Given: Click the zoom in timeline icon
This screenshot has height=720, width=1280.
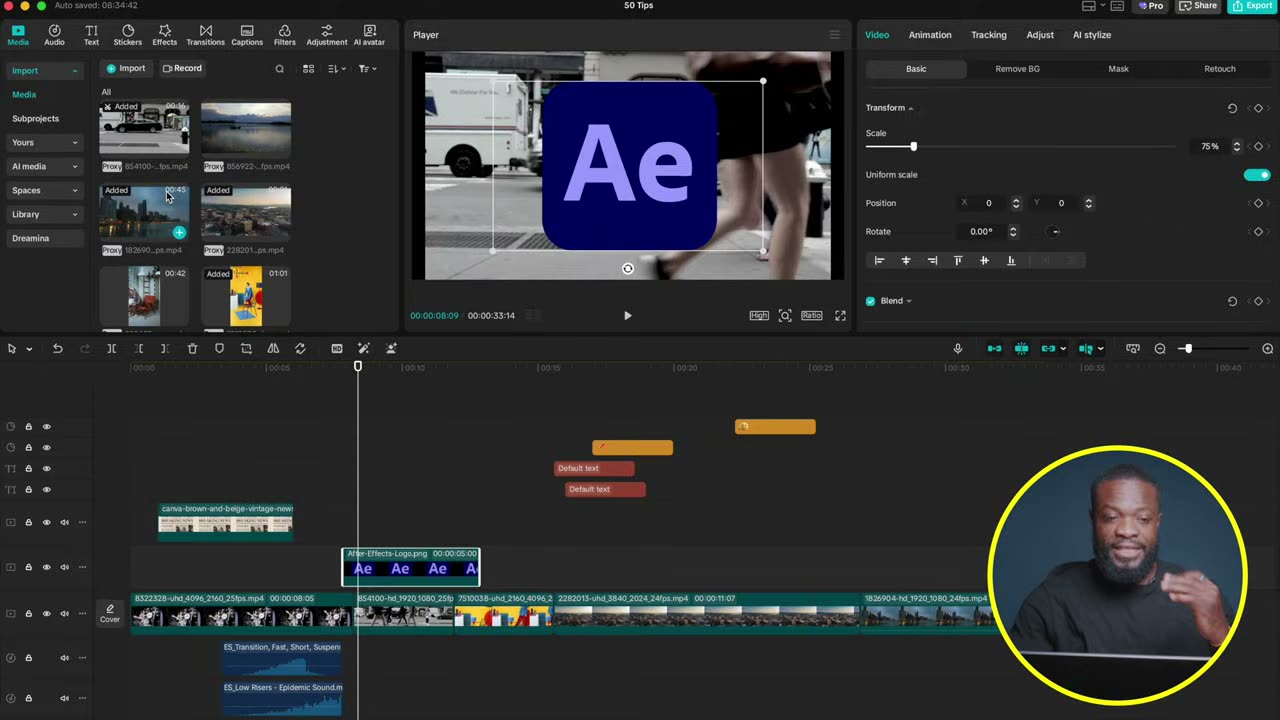Looking at the screenshot, I should pyautogui.click(x=1267, y=348).
